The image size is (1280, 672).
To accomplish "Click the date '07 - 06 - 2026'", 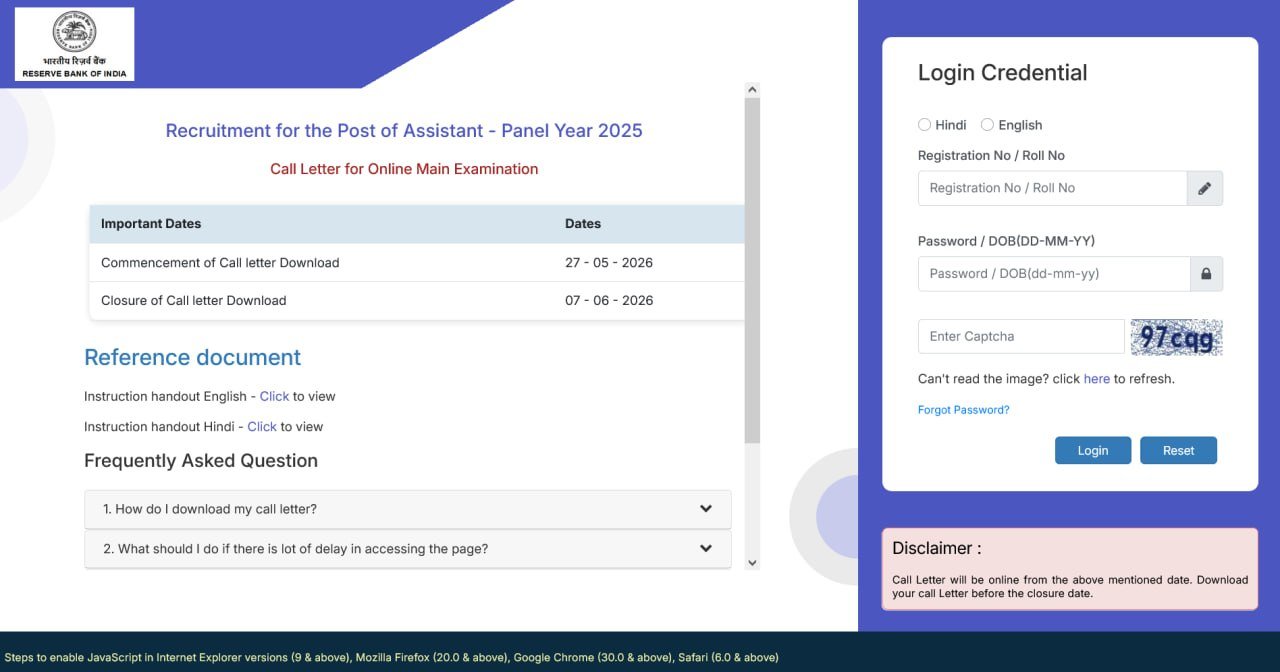I will pyautogui.click(x=609, y=301).
